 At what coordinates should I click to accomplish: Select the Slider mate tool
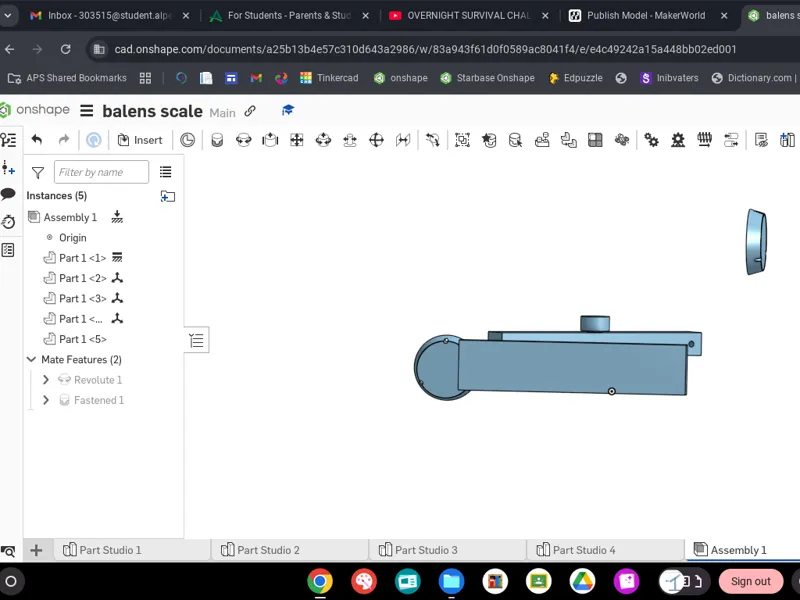tap(270, 140)
